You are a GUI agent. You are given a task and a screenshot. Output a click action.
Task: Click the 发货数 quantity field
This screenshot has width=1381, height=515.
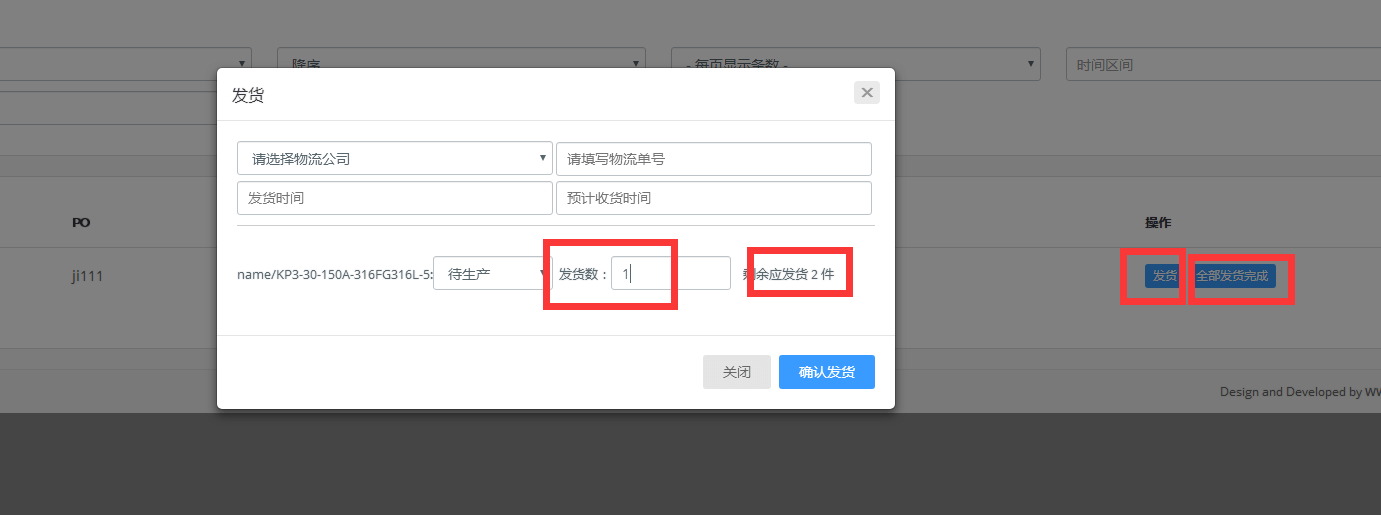click(x=671, y=273)
